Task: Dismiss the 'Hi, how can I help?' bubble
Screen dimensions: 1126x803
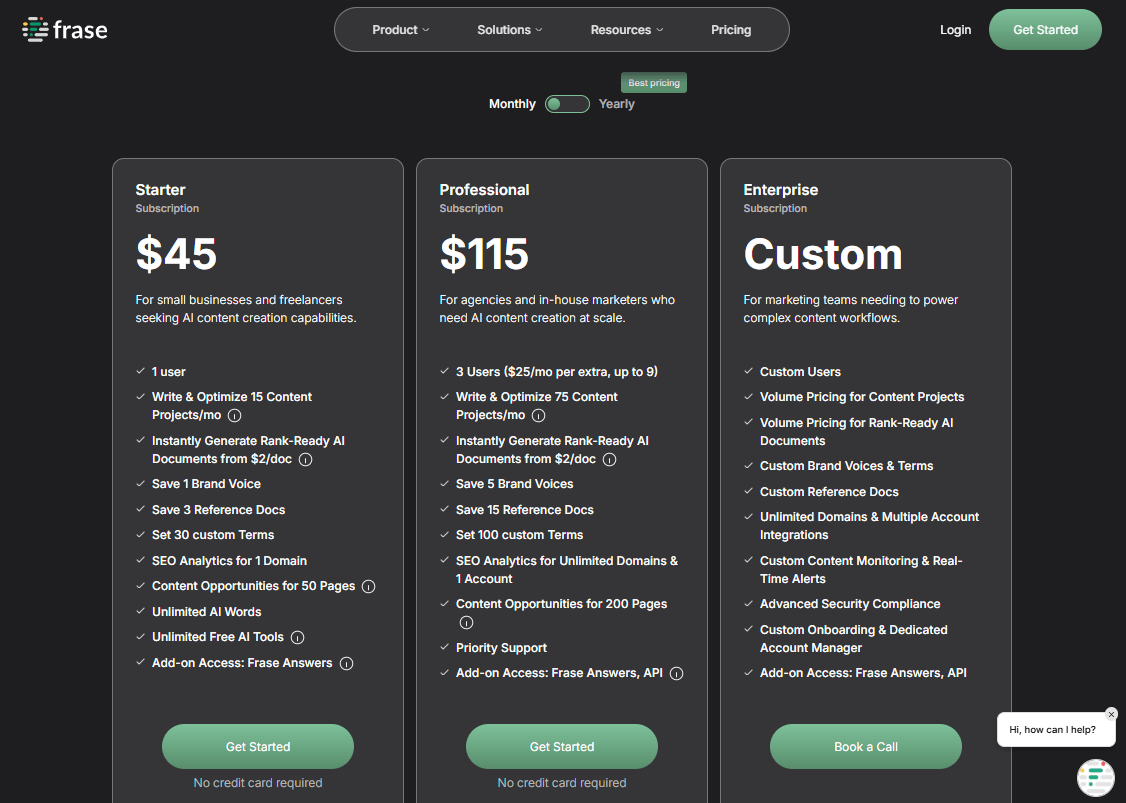Action: 1111,714
